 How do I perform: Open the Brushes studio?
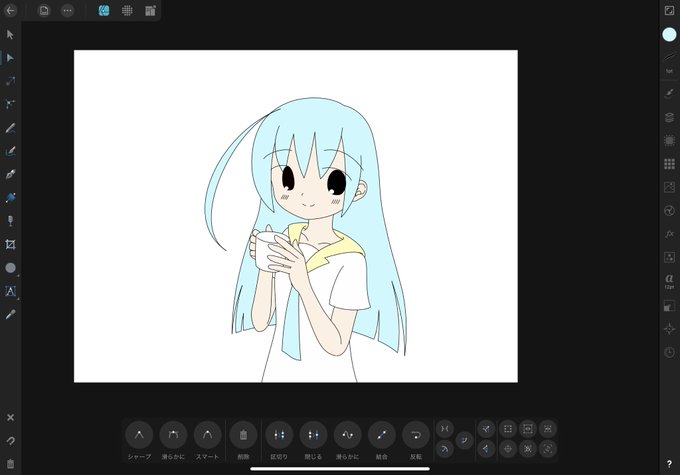[669, 93]
